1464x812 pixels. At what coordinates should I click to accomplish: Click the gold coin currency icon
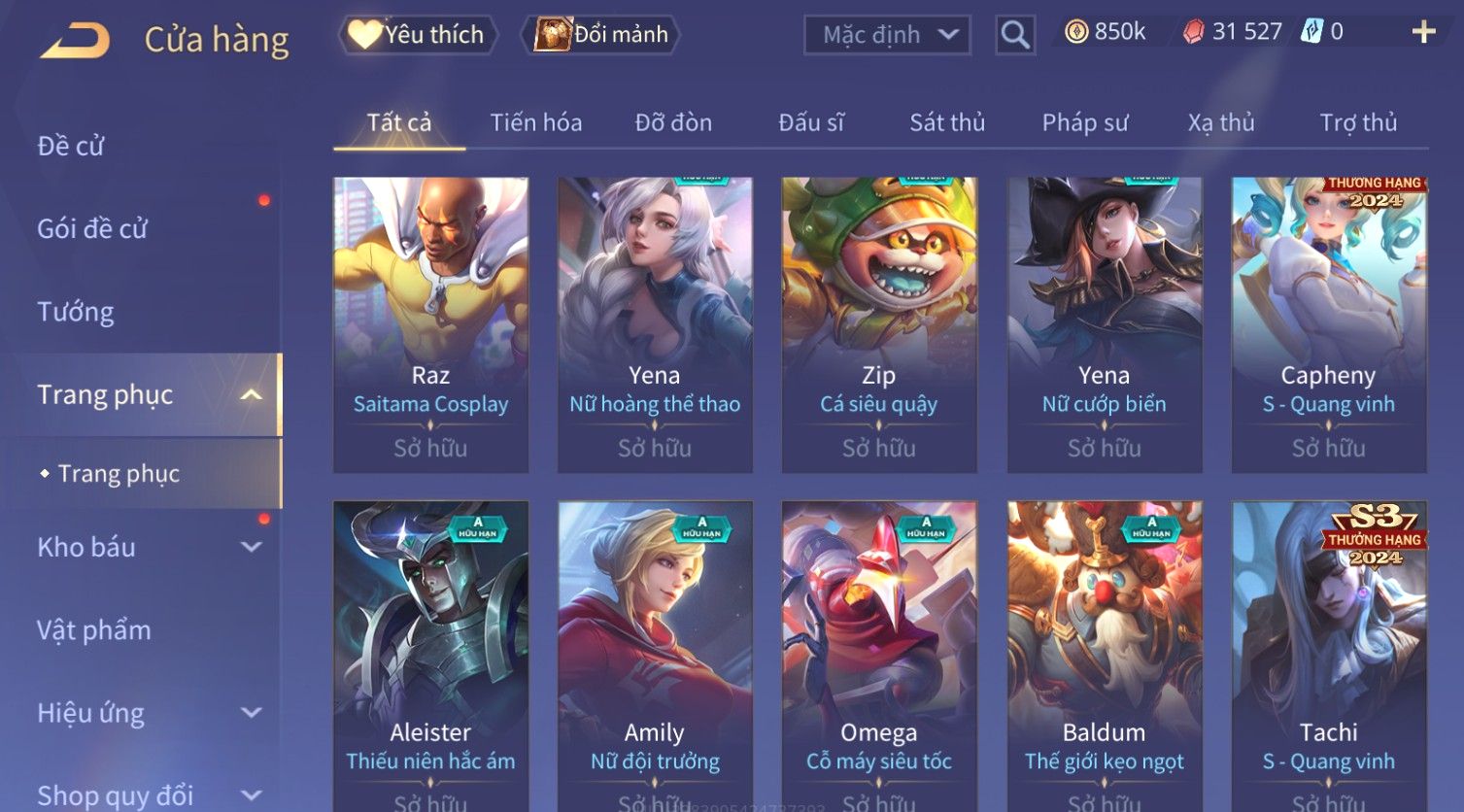coord(1075,32)
